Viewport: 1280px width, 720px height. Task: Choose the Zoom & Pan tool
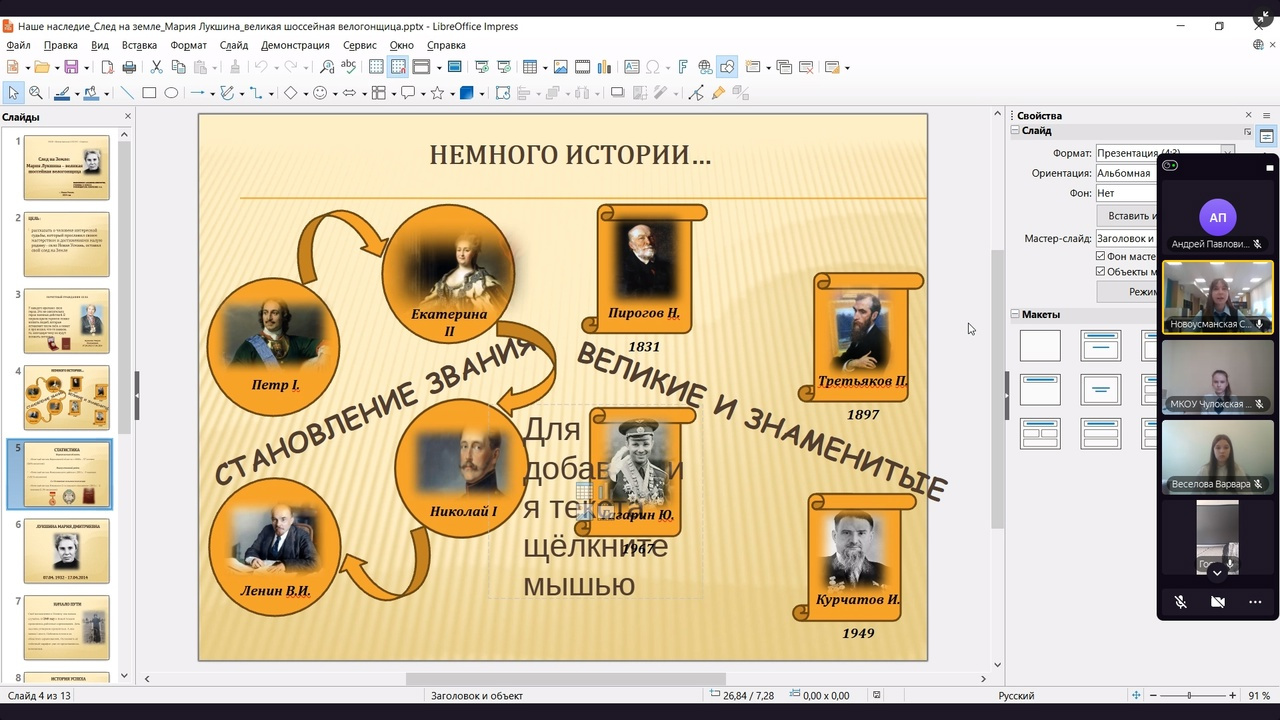pos(36,93)
